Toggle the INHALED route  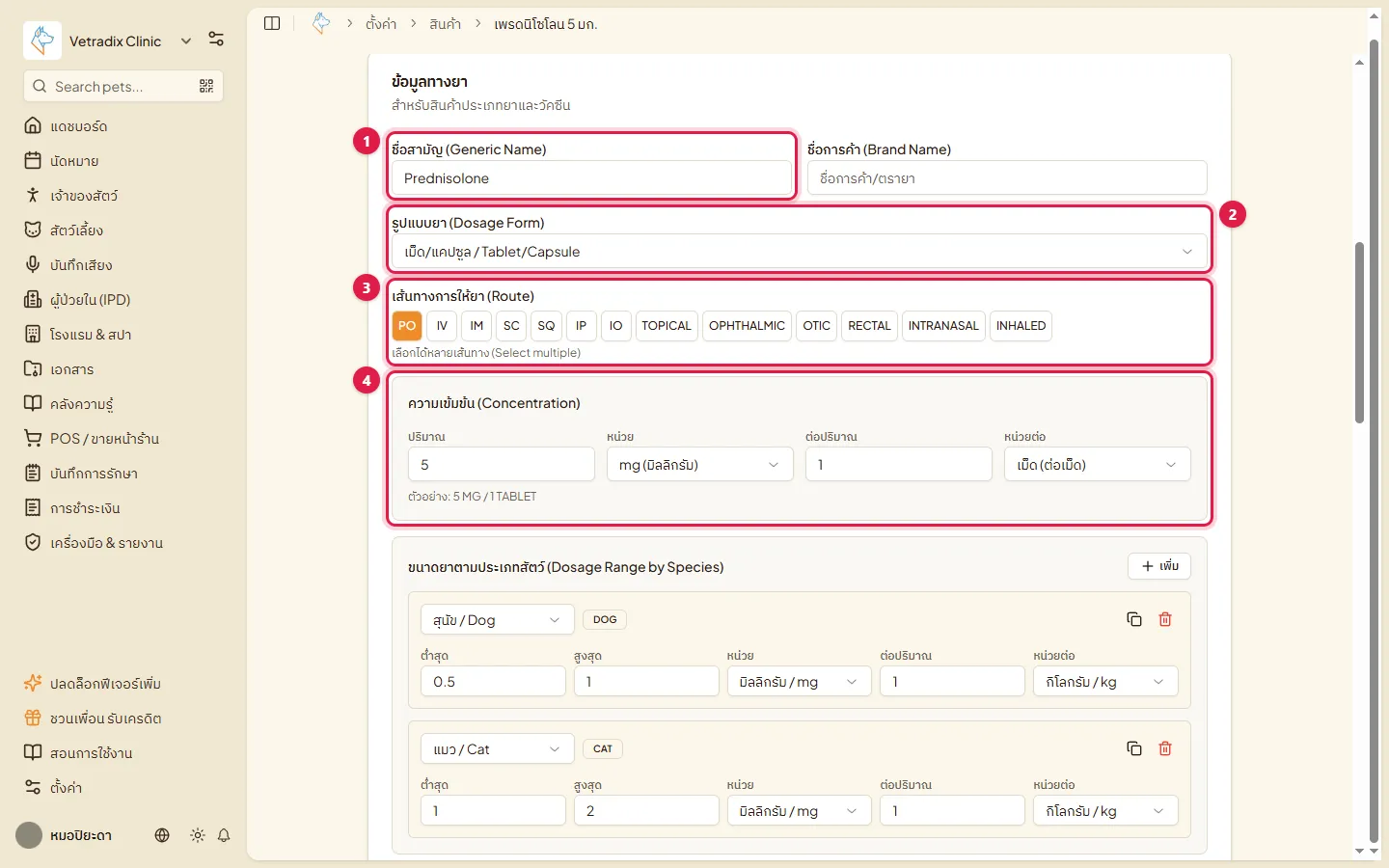[x=1021, y=326]
